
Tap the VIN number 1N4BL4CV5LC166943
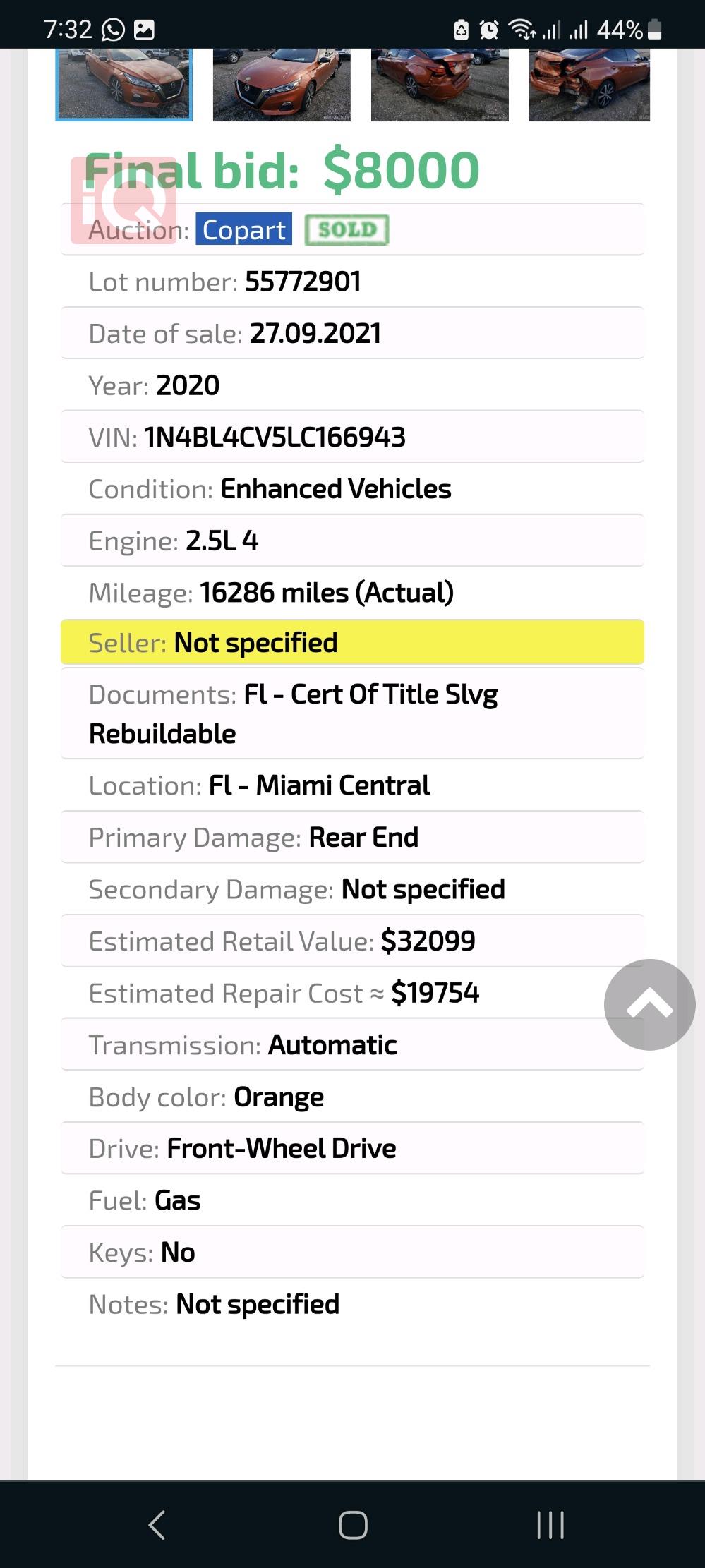(274, 436)
